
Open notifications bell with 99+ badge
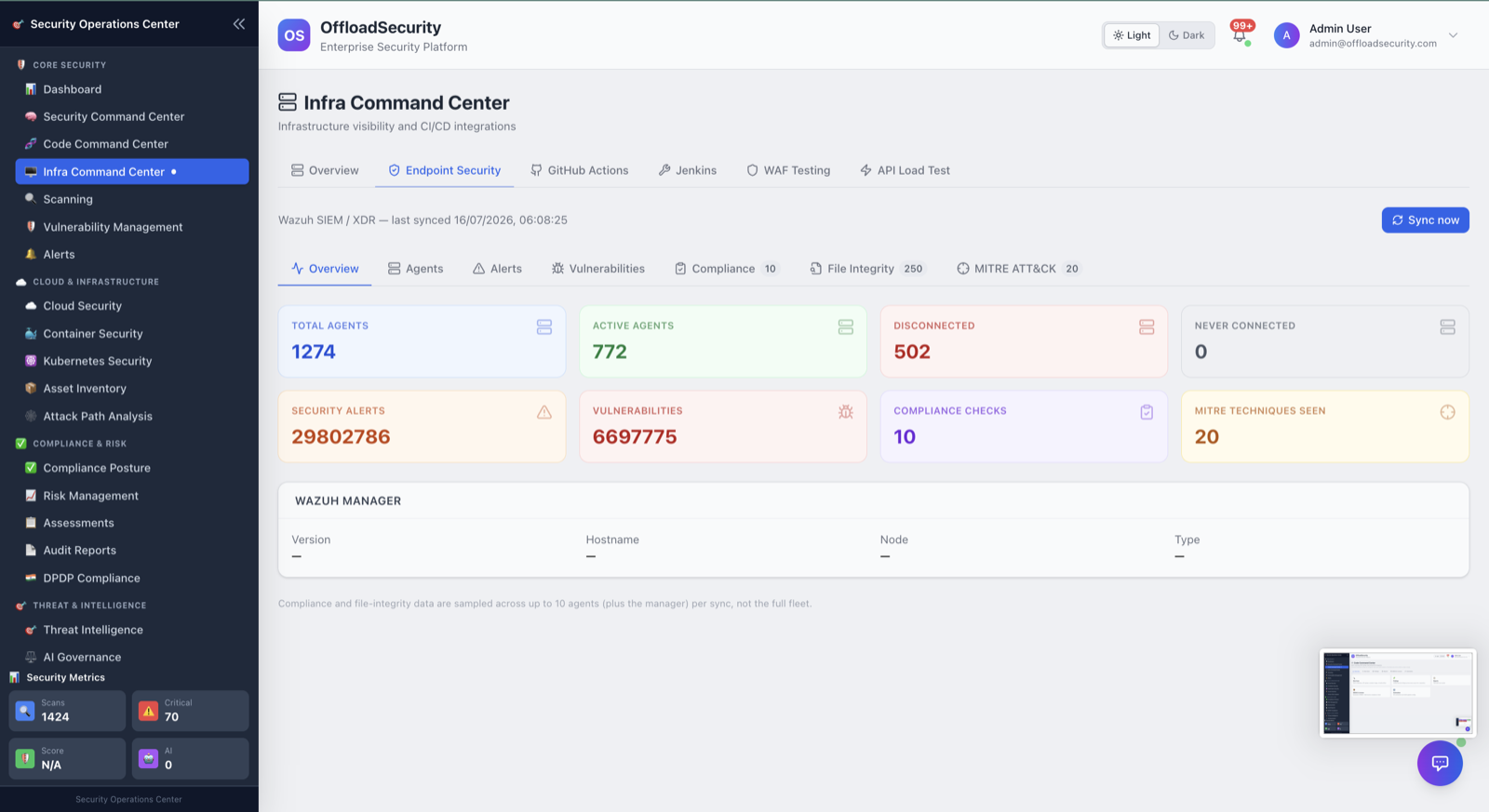1241,34
